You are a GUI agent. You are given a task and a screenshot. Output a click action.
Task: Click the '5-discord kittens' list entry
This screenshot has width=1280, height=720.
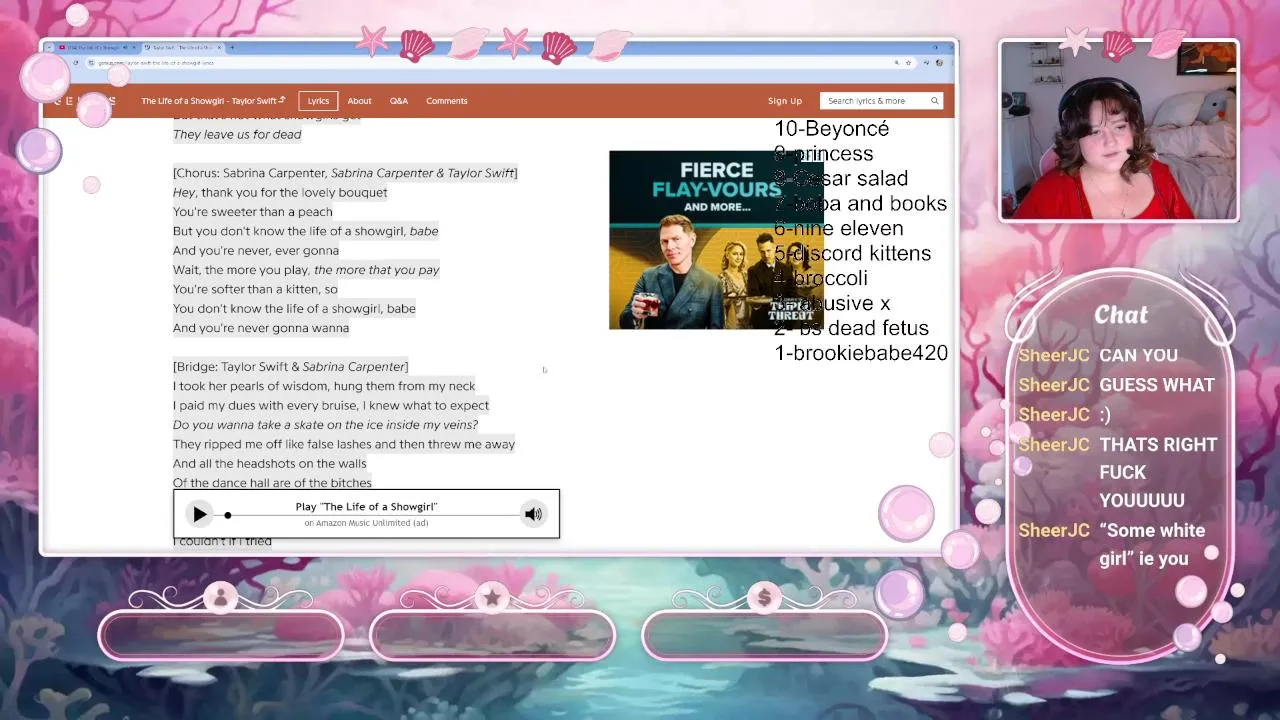[x=853, y=254]
